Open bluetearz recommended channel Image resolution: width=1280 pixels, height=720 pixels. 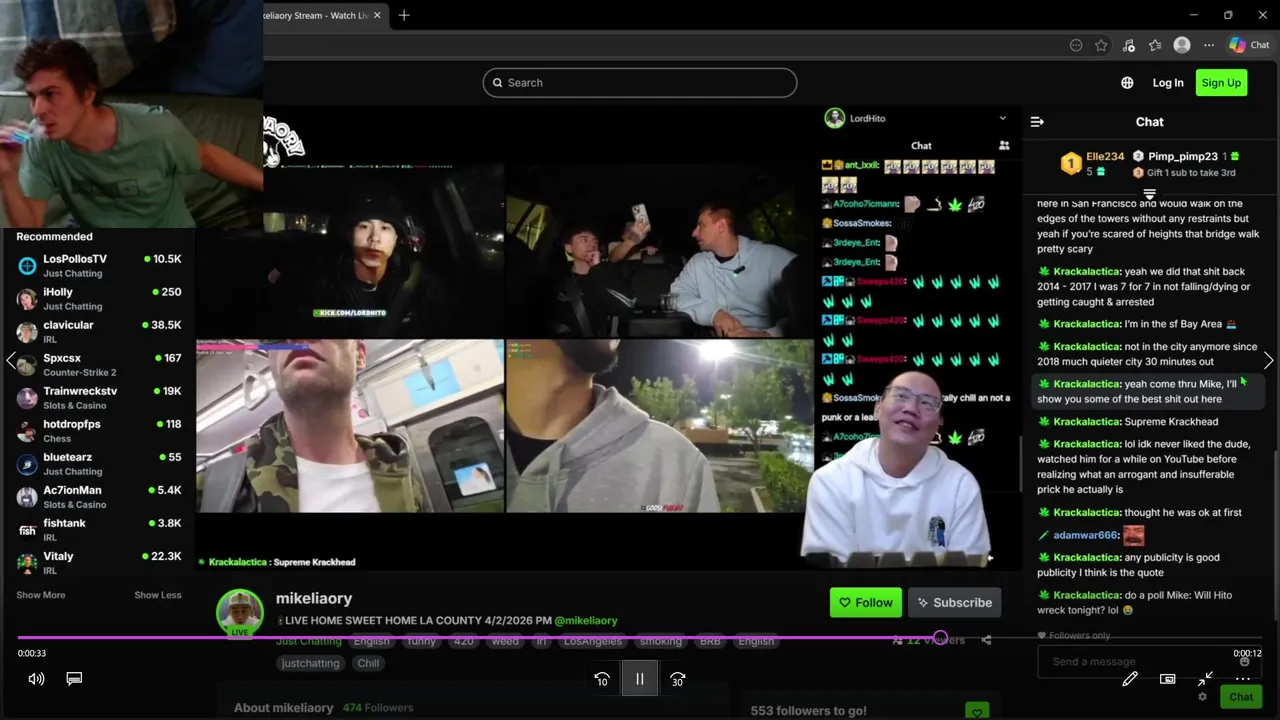[x=99, y=464]
